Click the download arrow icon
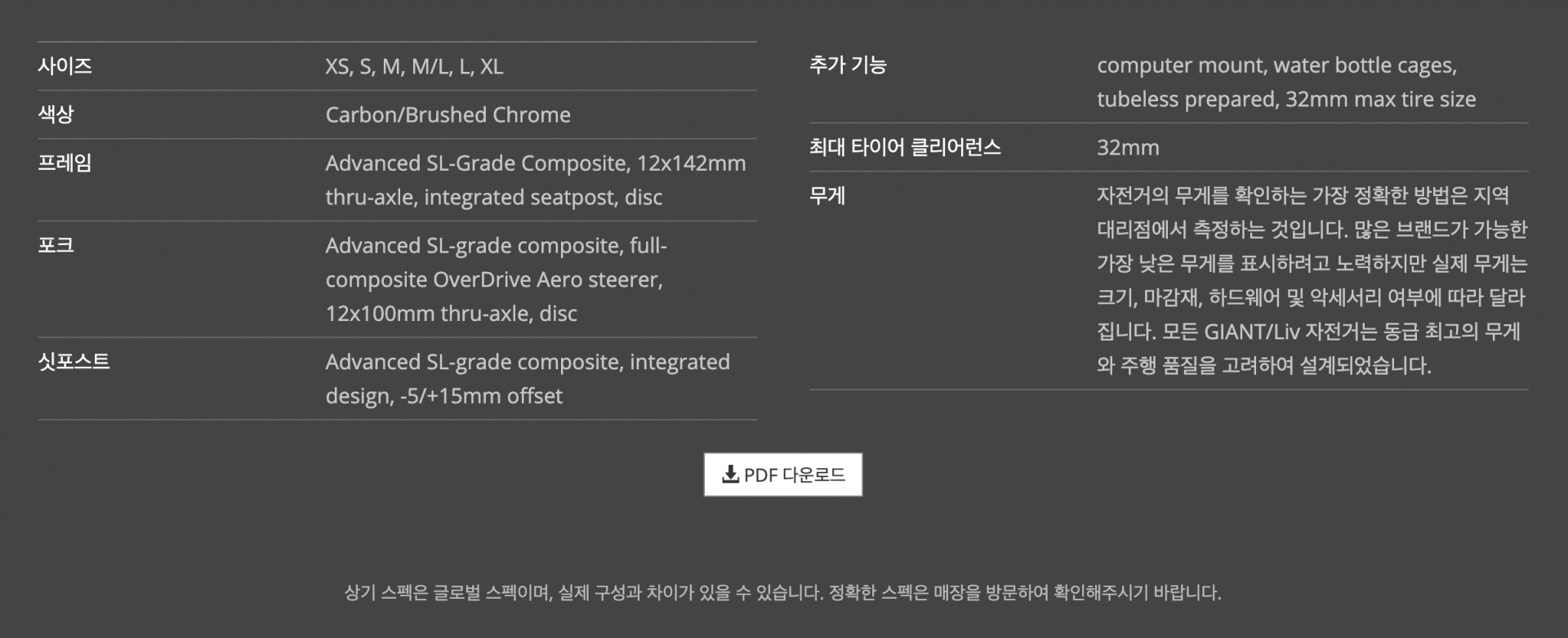1568x638 pixels. [730, 474]
